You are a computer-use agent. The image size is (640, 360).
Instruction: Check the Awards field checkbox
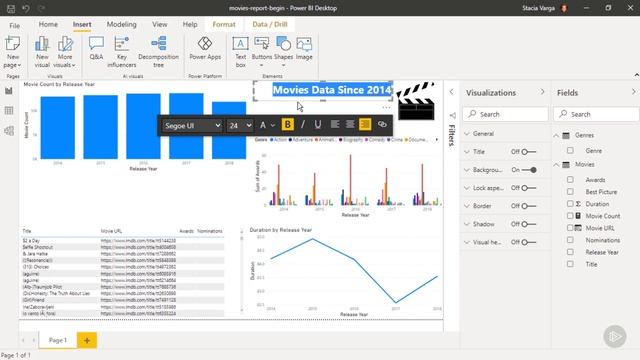[x=570, y=180]
